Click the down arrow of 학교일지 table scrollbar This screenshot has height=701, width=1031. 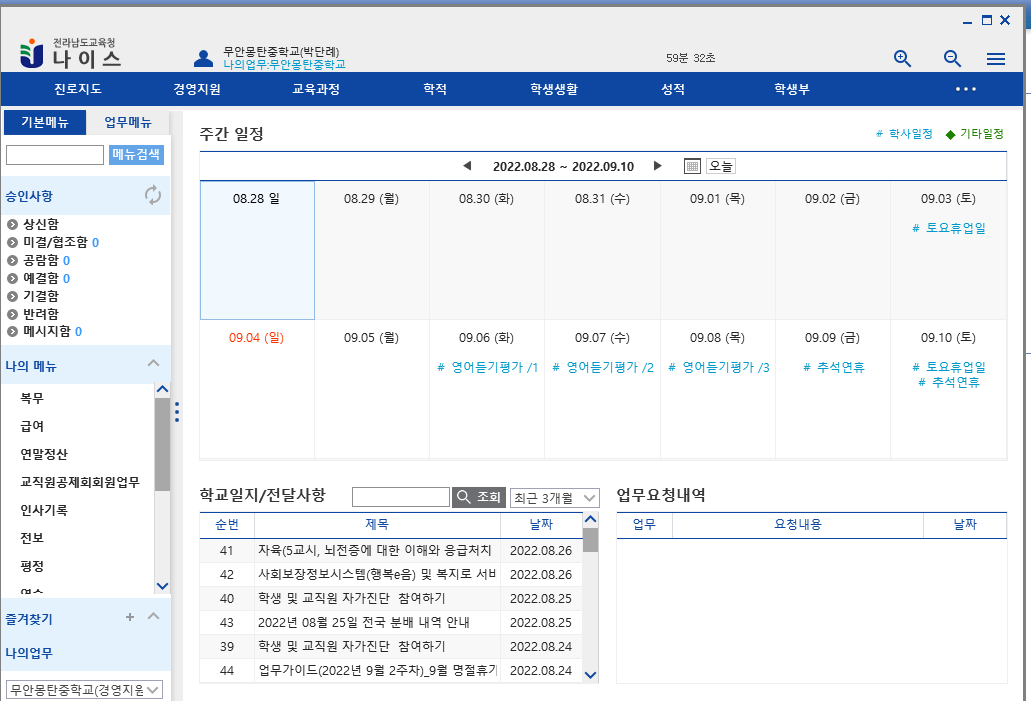click(x=590, y=675)
